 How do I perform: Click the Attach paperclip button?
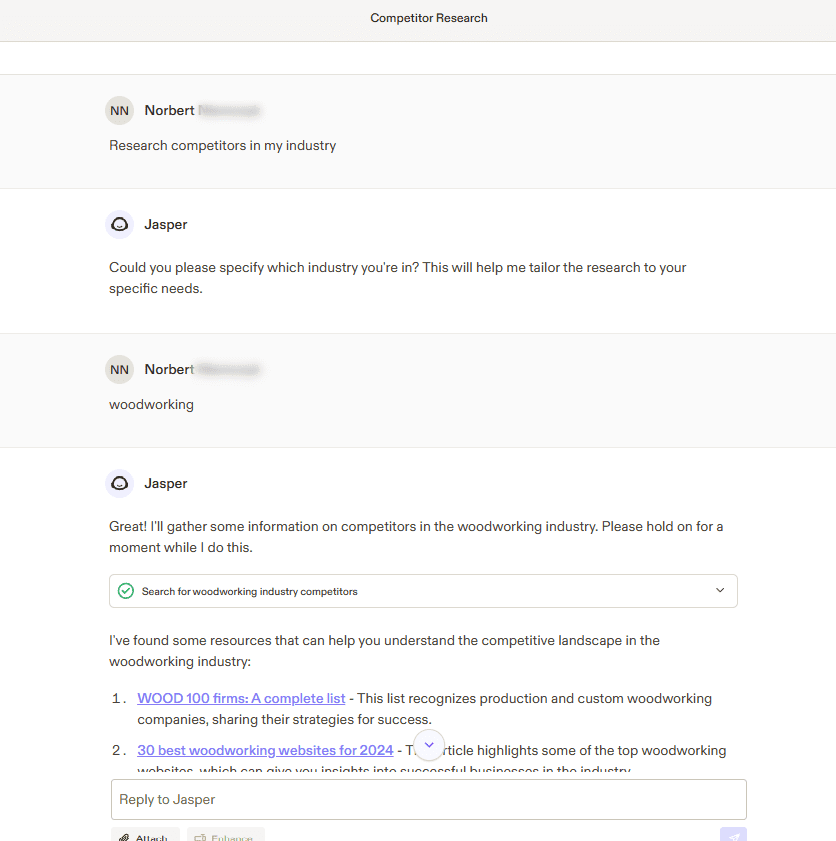[145, 835]
